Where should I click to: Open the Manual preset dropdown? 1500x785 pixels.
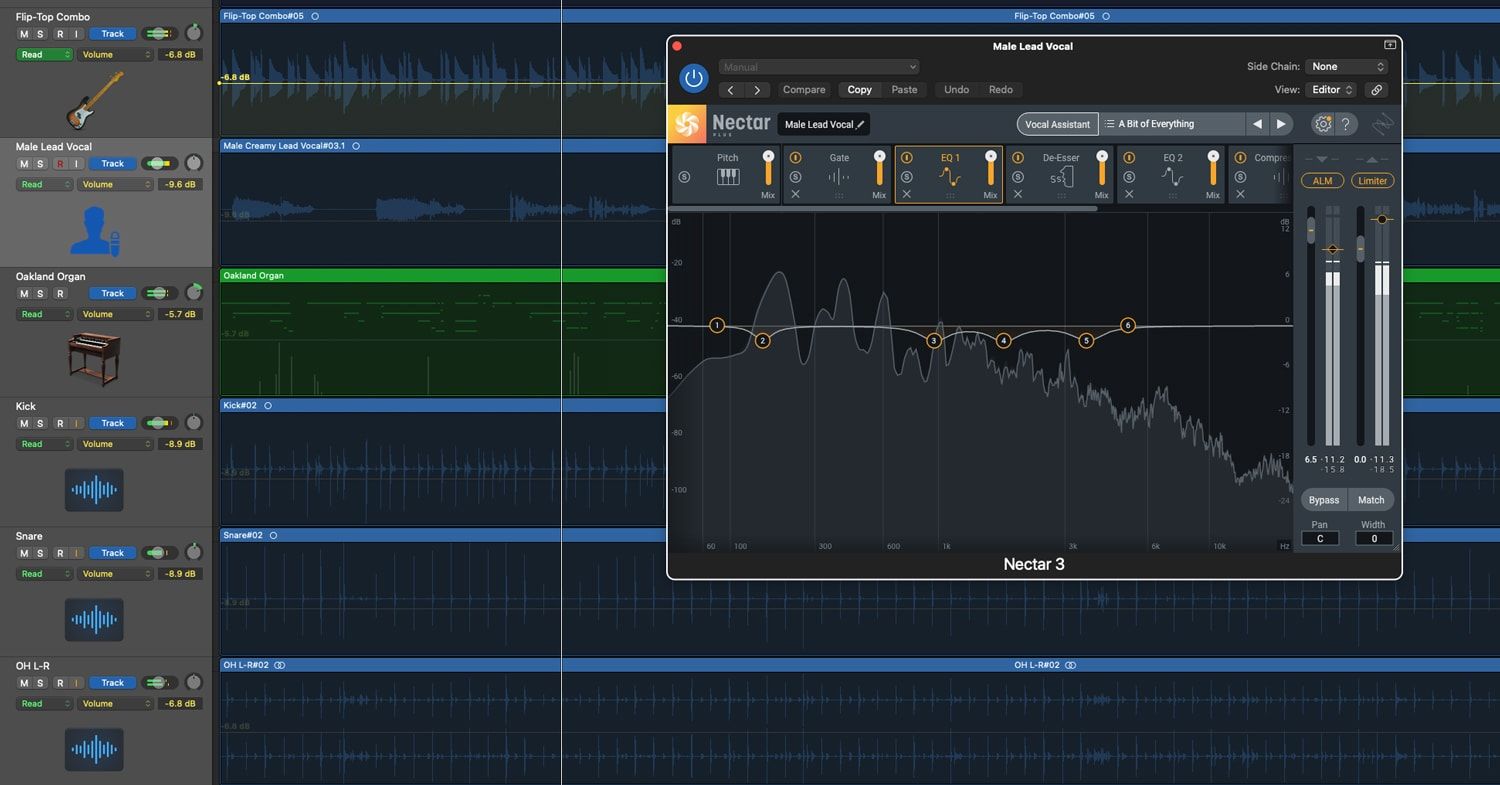[x=819, y=67]
